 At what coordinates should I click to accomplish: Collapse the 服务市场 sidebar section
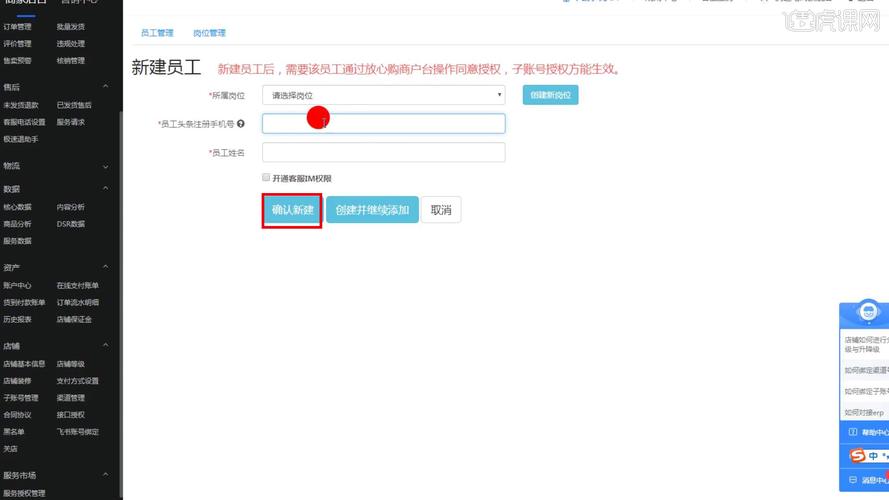[105, 475]
